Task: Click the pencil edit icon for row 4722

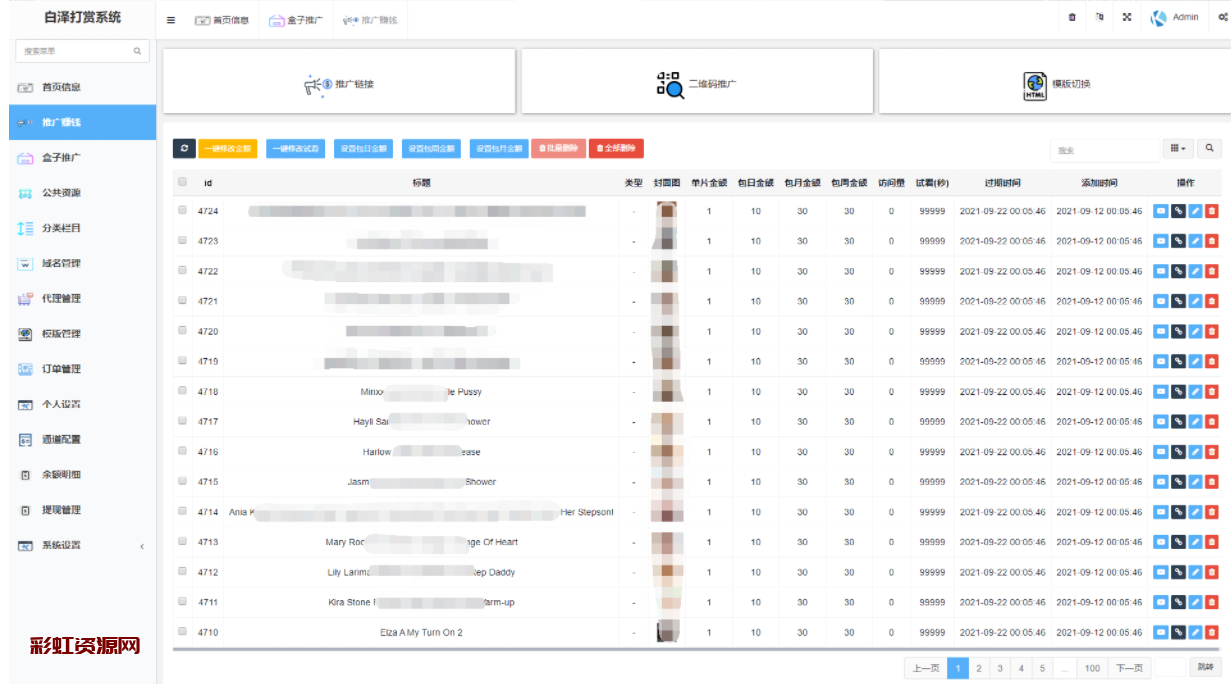Action: tap(1195, 271)
